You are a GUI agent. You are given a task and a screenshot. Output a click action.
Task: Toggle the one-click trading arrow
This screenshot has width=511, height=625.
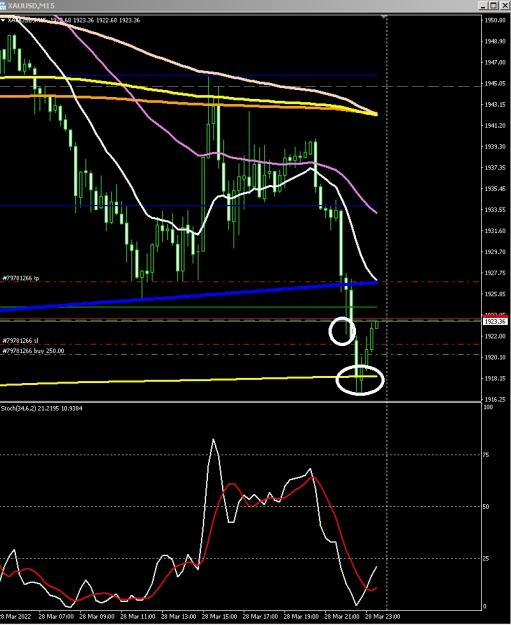(x=2, y=20)
